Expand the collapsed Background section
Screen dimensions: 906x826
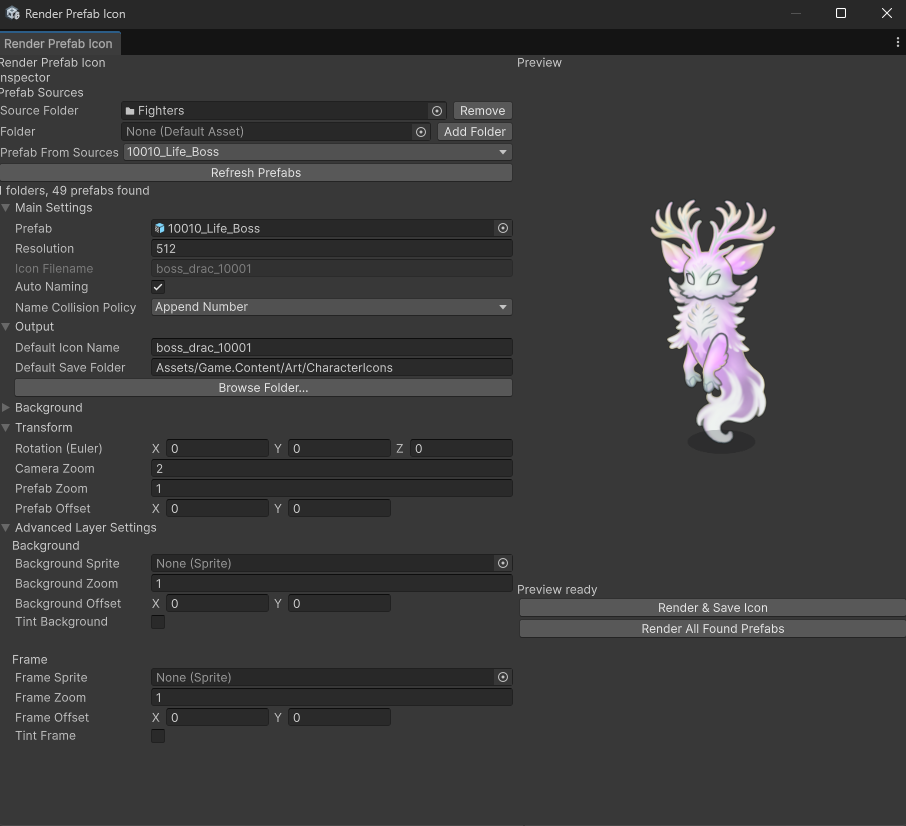6,407
